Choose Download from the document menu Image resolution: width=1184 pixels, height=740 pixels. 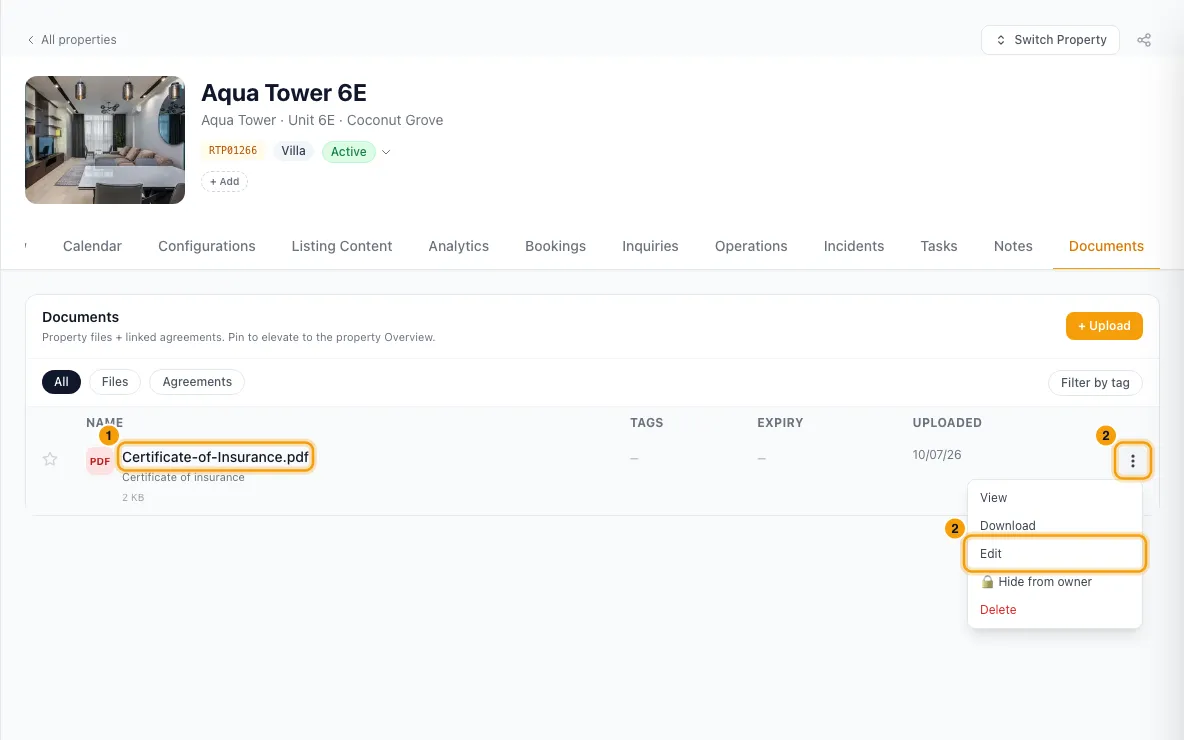1054,526
